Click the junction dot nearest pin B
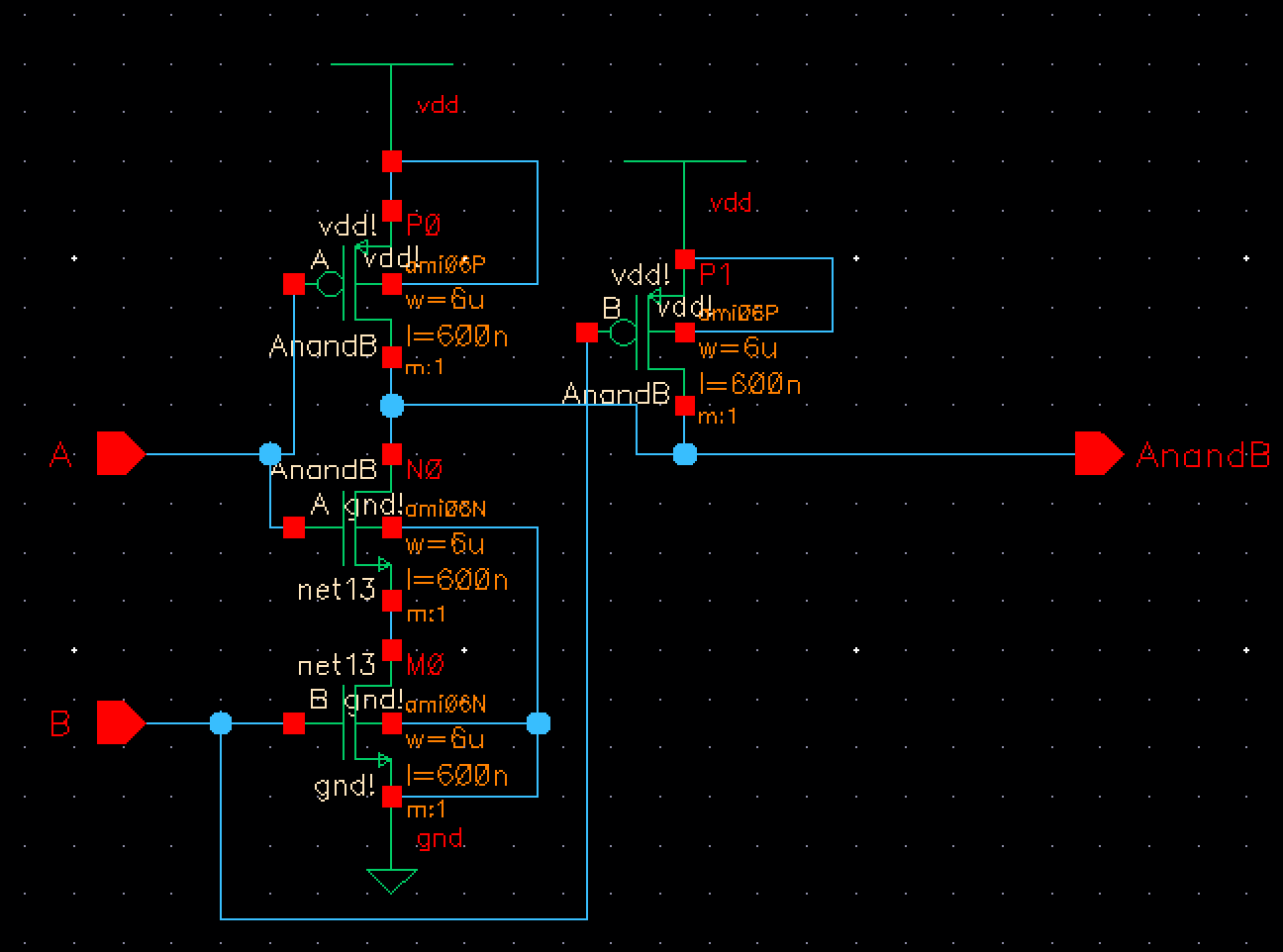This screenshot has width=1283, height=952. tap(221, 723)
